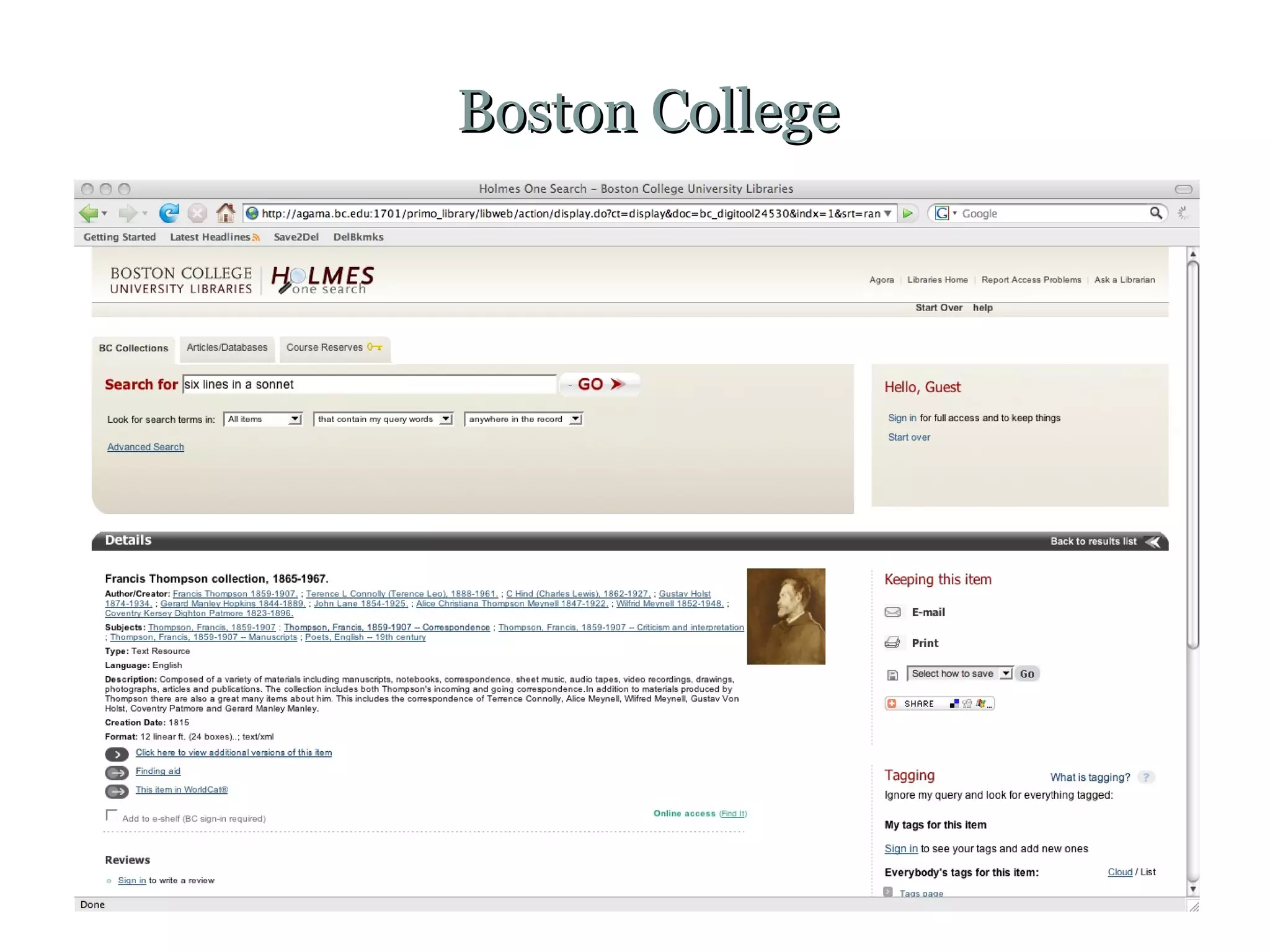The image size is (1270, 952).
Task: Open the Back button history dropdown arrow
Action: click(x=104, y=214)
